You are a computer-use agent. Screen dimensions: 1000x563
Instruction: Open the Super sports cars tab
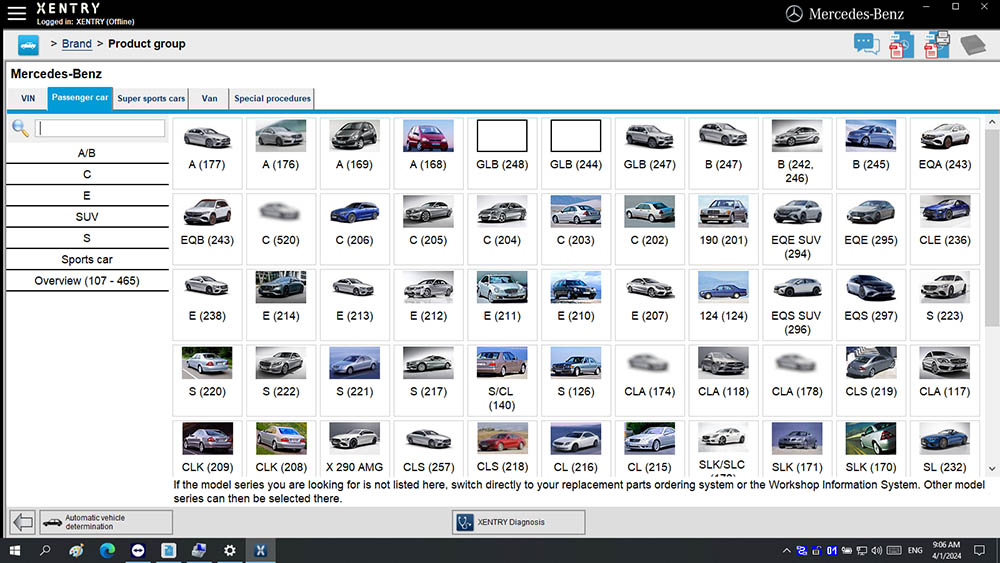(151, 99)
